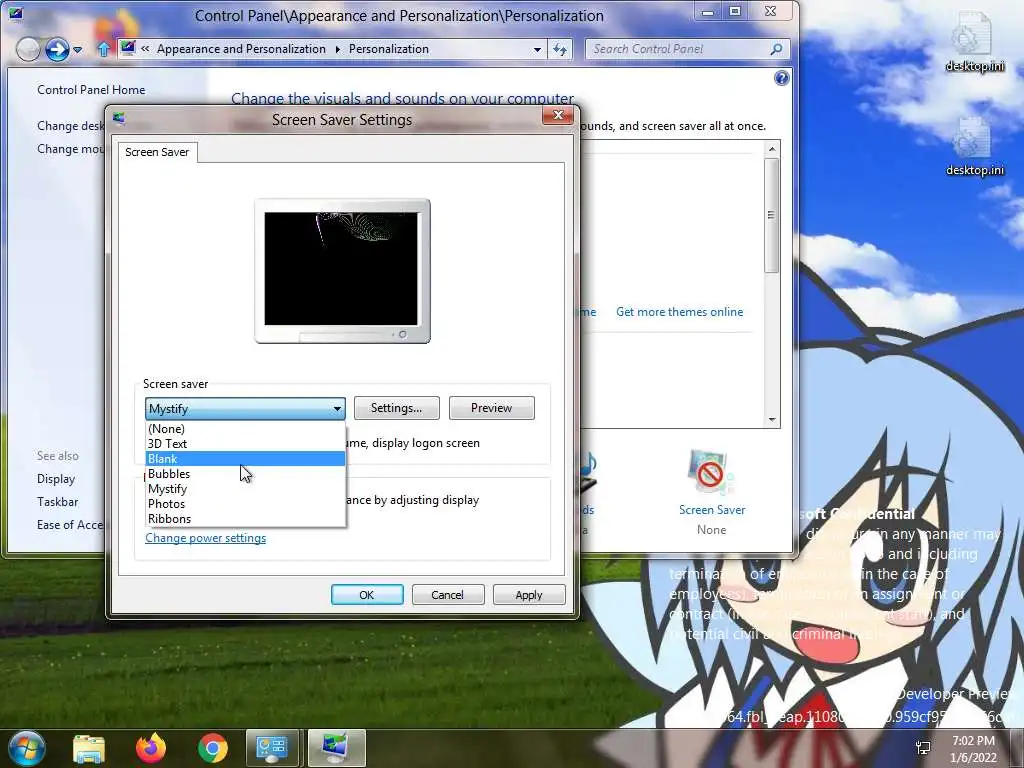Viewport: 1024px width, 768px height.
Task: Select Photos screen saver option
Action: point(245,504)
